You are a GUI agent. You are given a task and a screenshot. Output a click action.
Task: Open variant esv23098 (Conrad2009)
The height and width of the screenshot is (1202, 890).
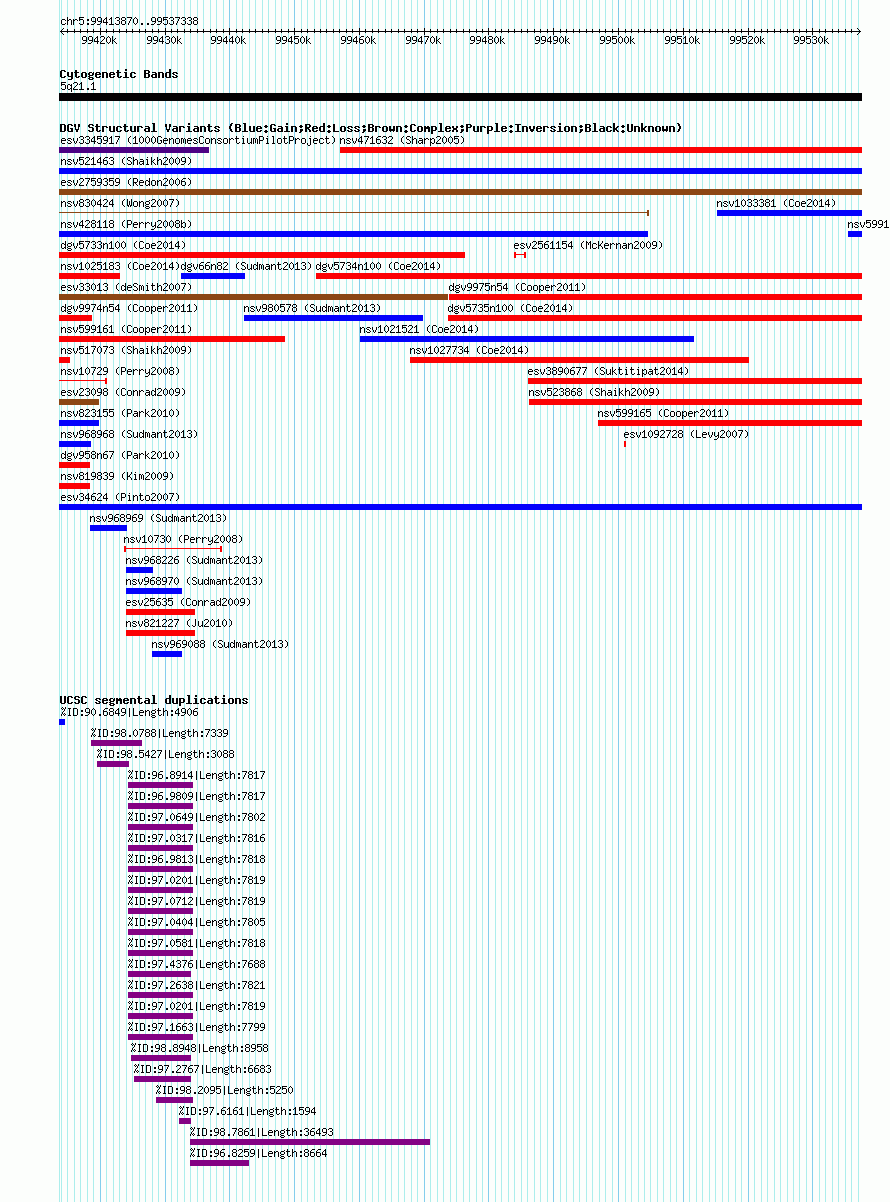80,402
